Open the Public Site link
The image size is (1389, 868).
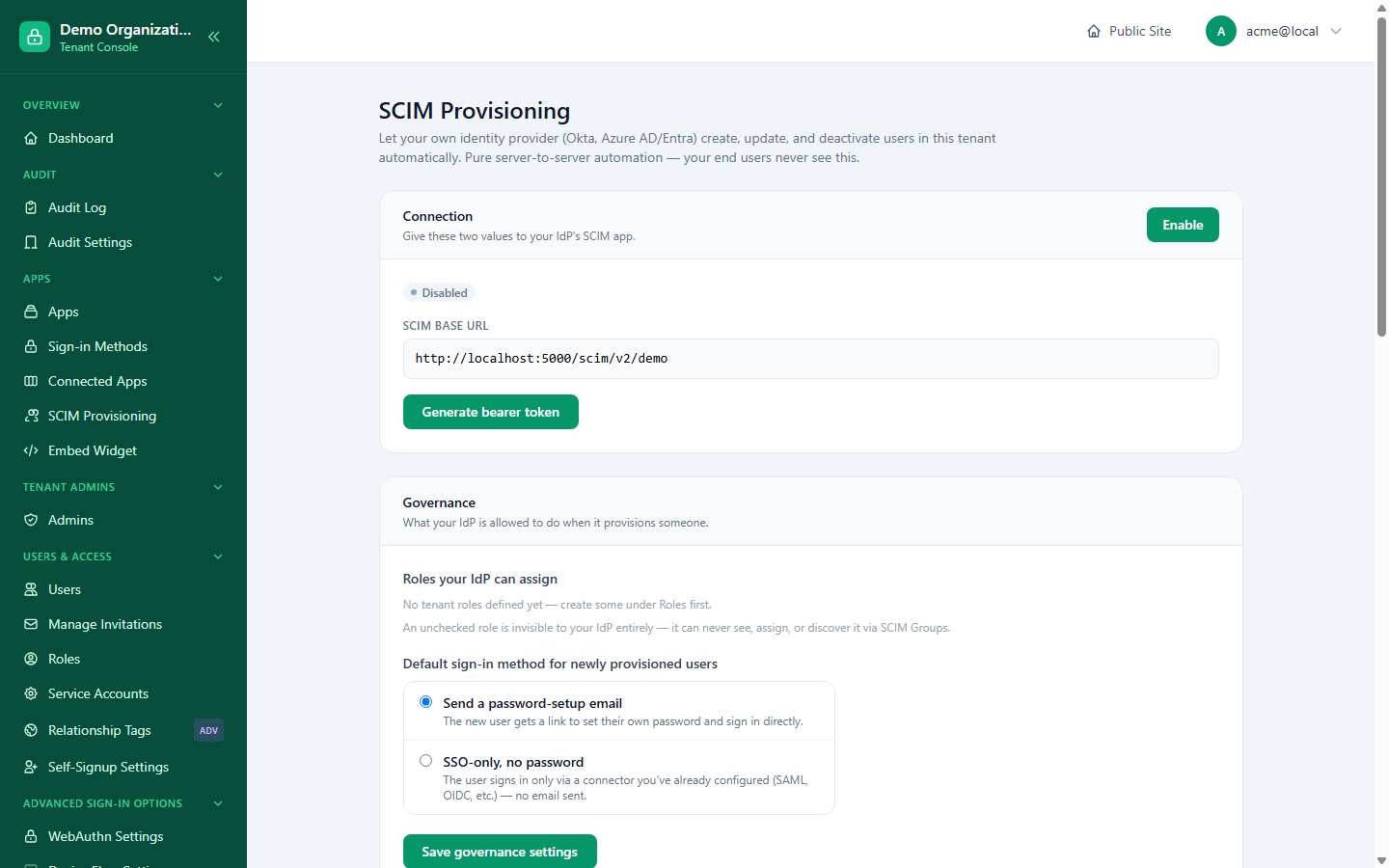1129,31
